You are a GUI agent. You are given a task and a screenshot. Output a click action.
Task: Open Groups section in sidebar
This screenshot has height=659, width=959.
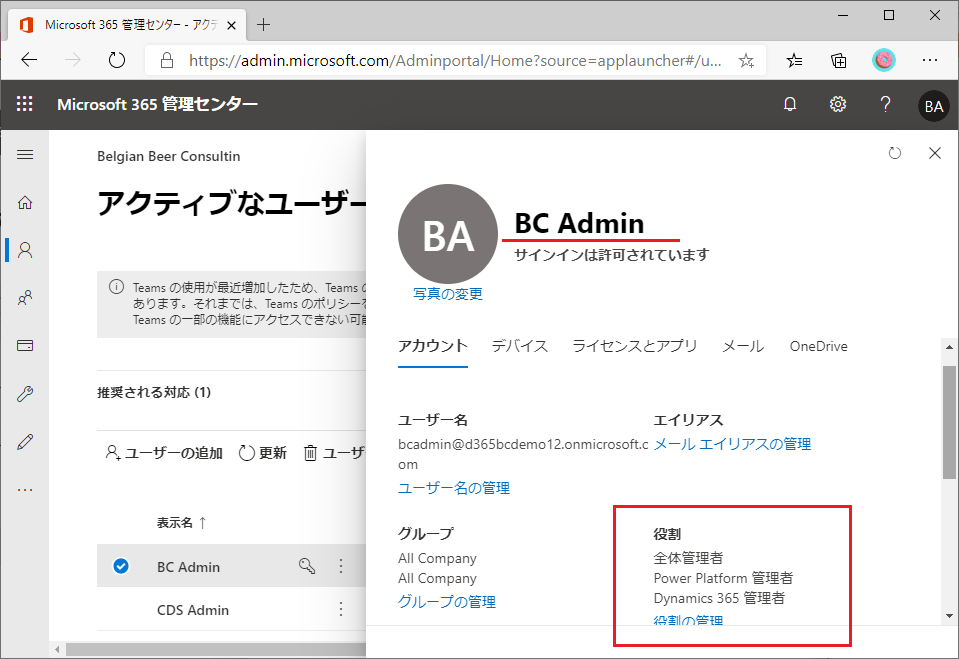coord(25,298)
